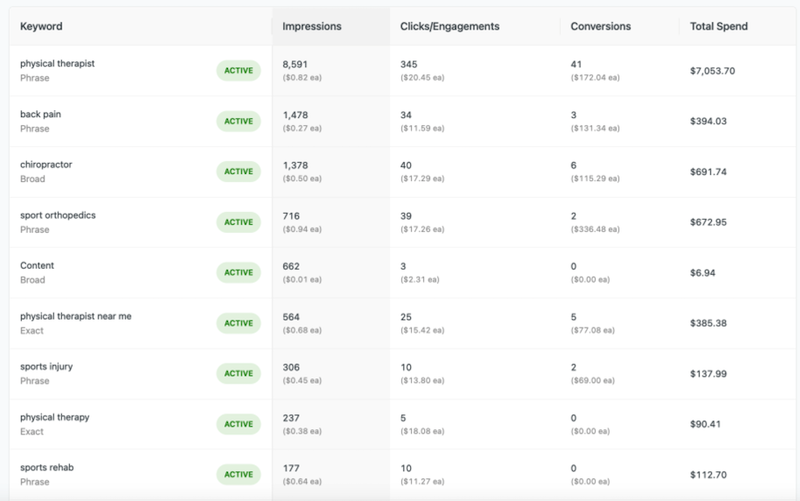Select physical therapist near me keyword
The image size is (800, 501).
[x=75, y=316]
